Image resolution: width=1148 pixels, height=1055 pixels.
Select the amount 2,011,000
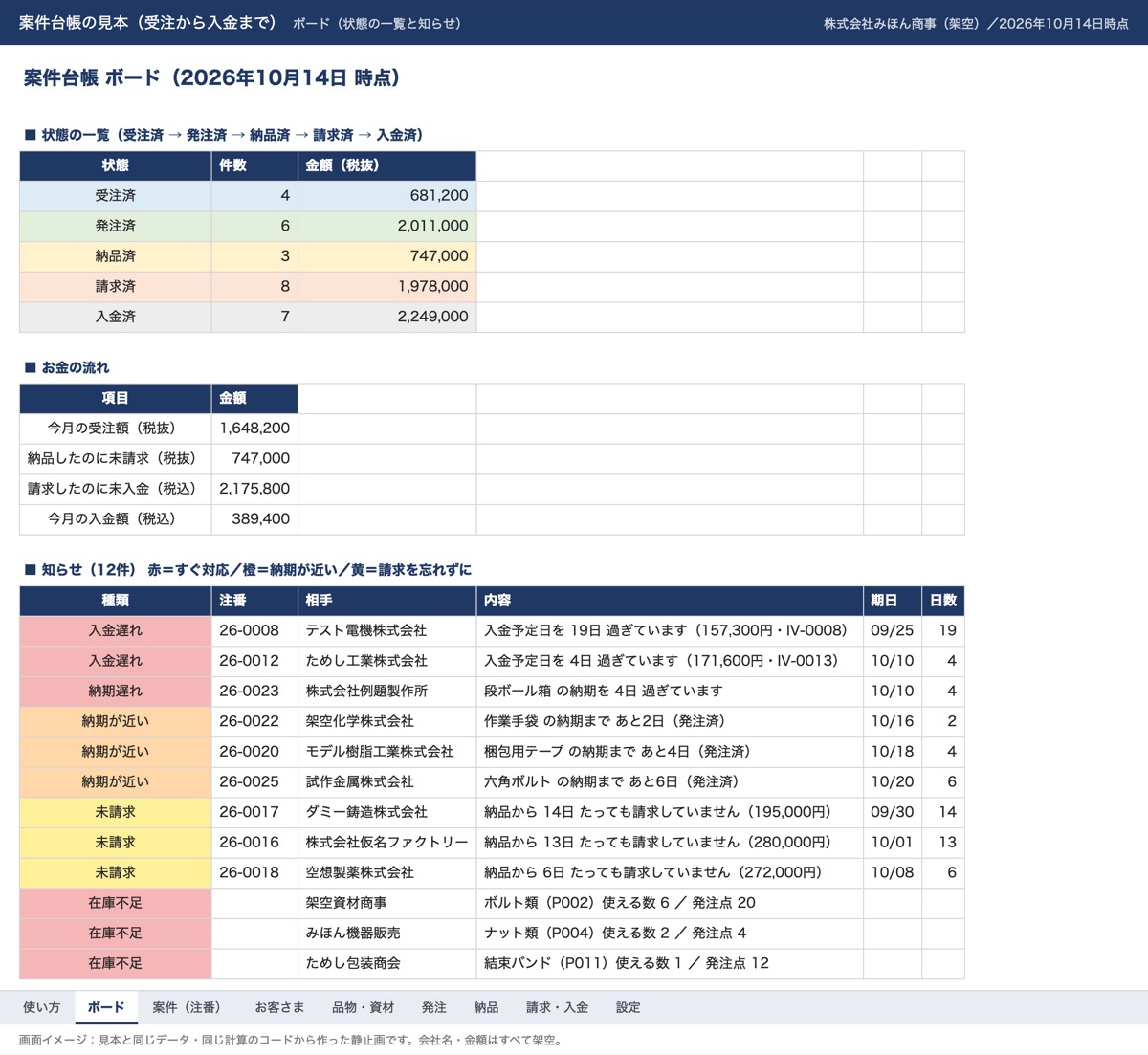pos(387,226)
